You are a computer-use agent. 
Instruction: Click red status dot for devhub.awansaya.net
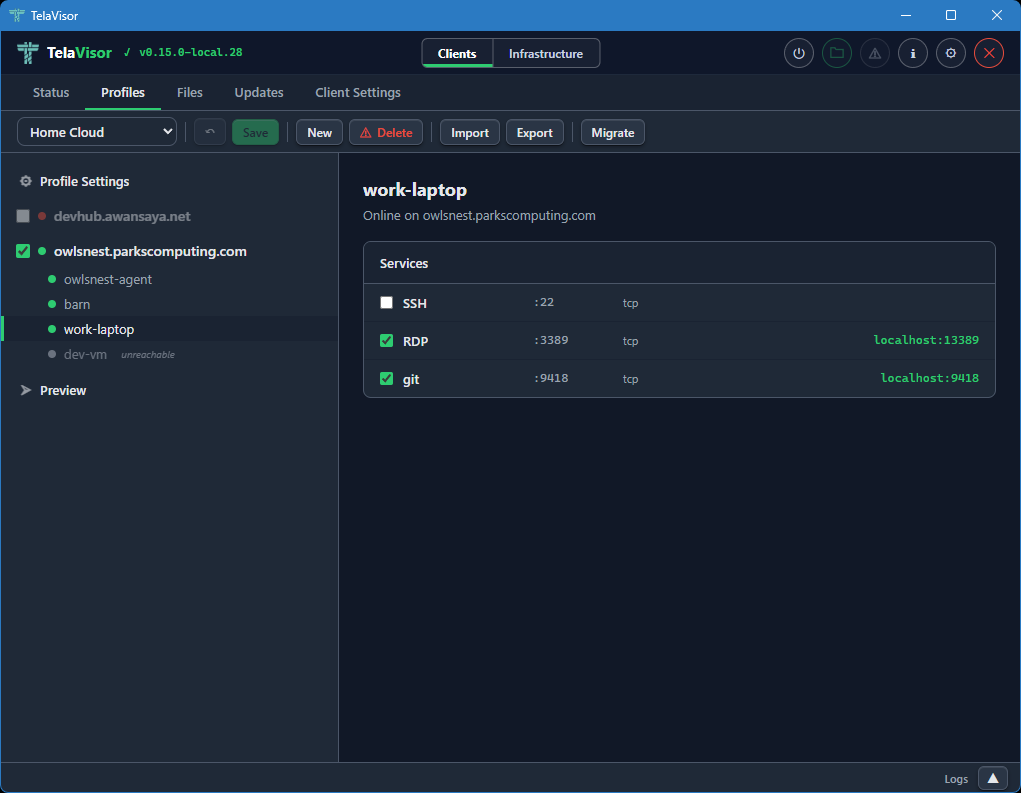click(x=42, y=216)
